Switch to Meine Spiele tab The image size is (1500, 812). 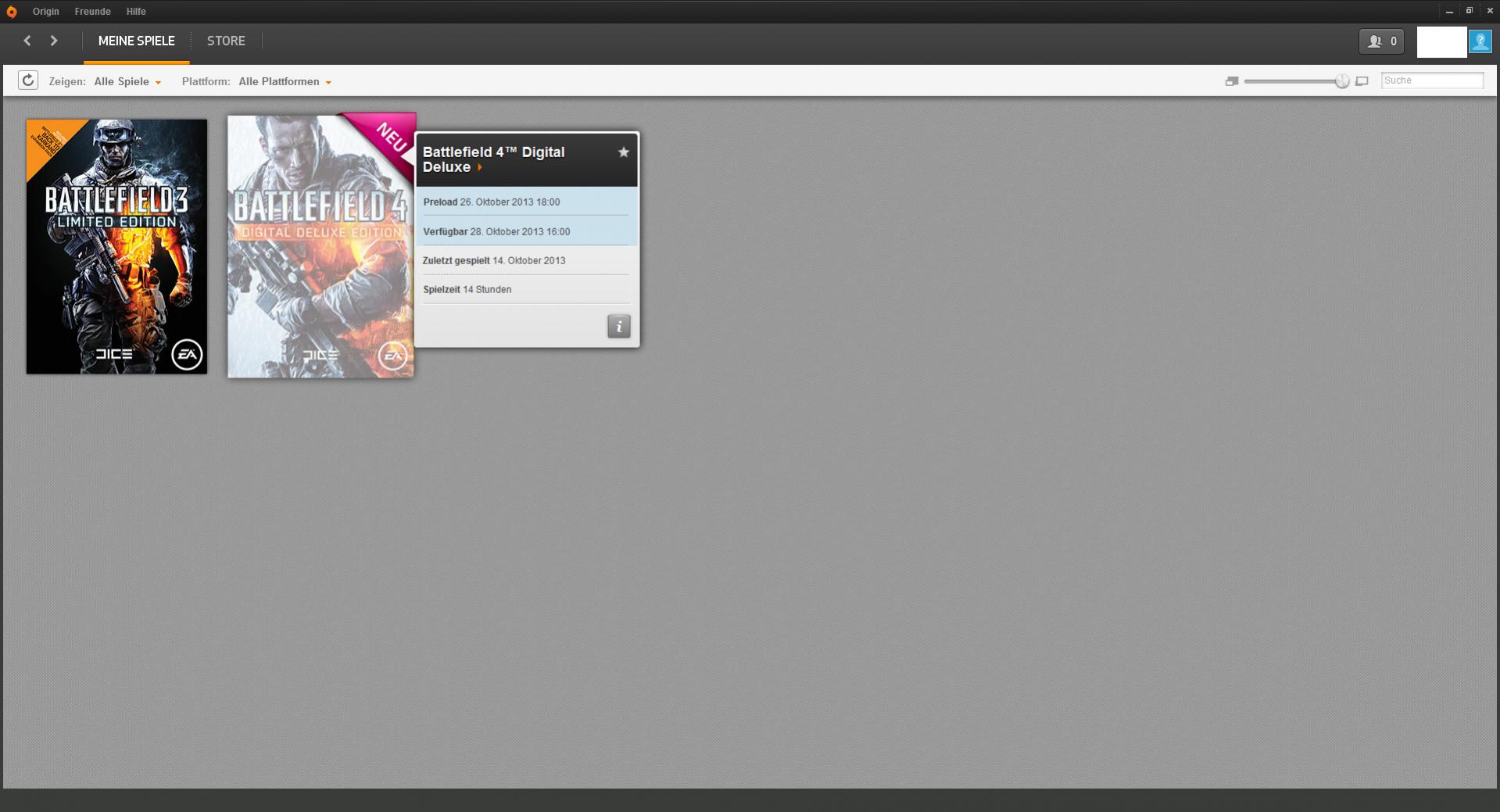coord(137,41)
